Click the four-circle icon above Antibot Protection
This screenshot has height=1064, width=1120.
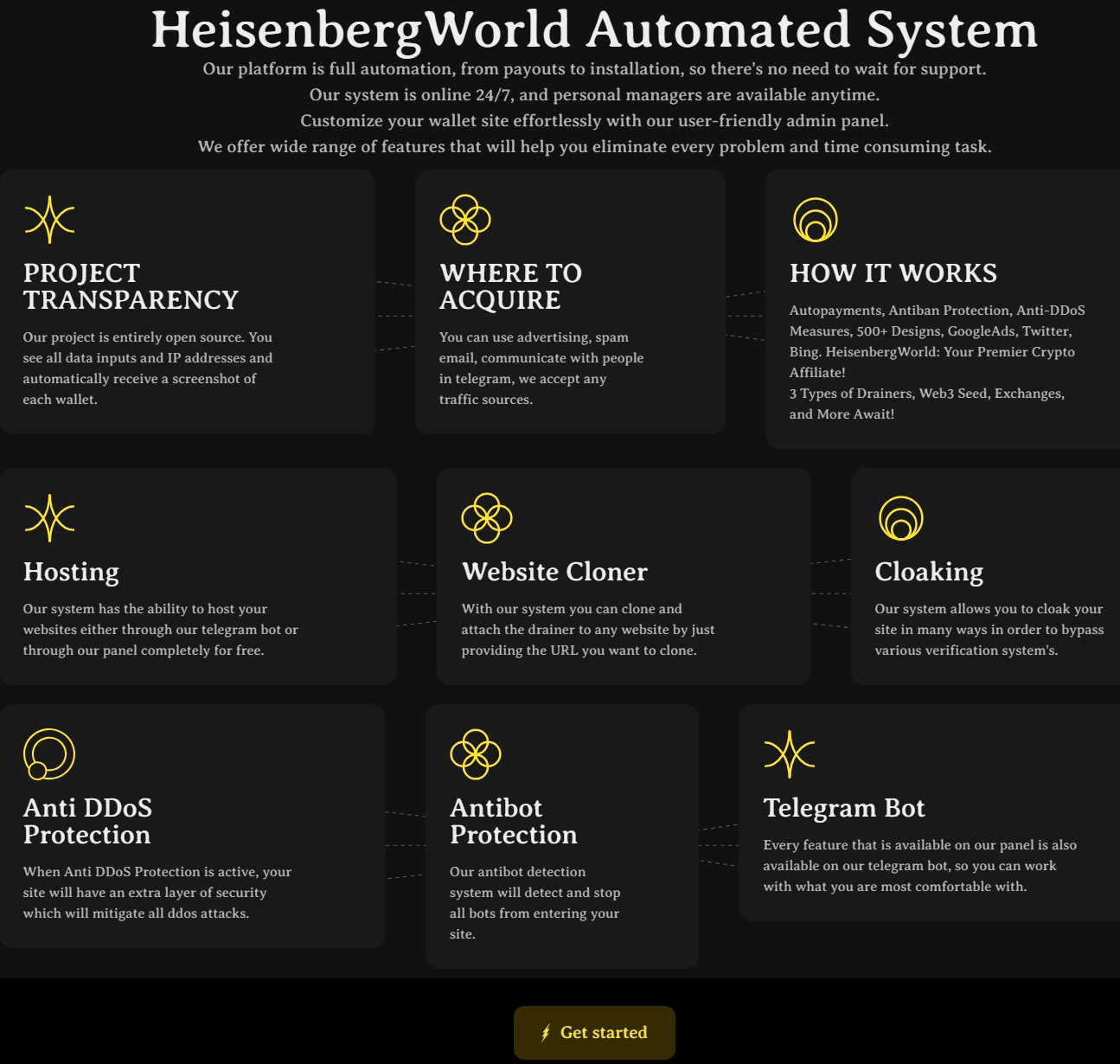[x=476, y=754]
